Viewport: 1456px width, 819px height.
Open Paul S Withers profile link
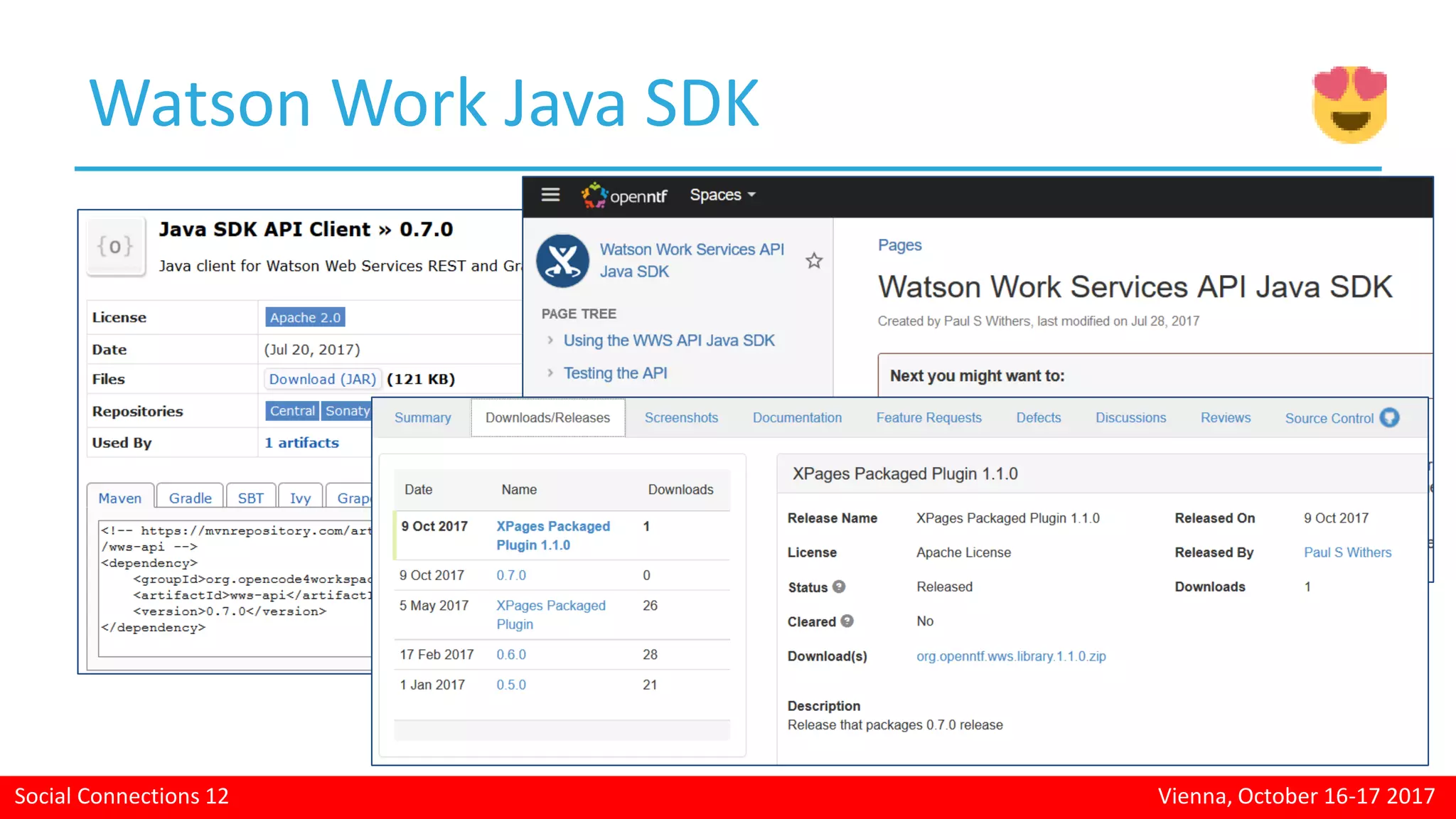click(x=1347, y=552)
